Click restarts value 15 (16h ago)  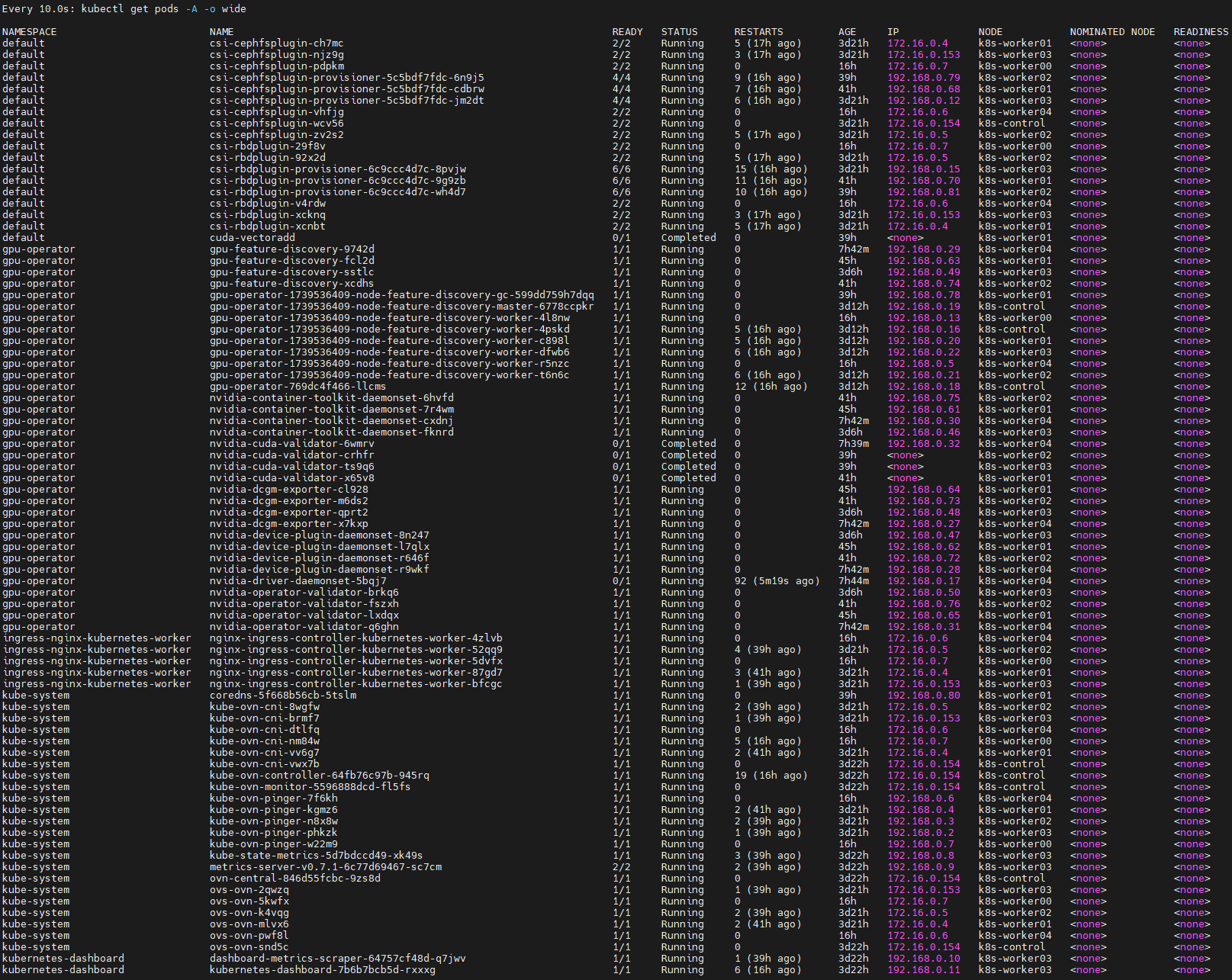770,169
